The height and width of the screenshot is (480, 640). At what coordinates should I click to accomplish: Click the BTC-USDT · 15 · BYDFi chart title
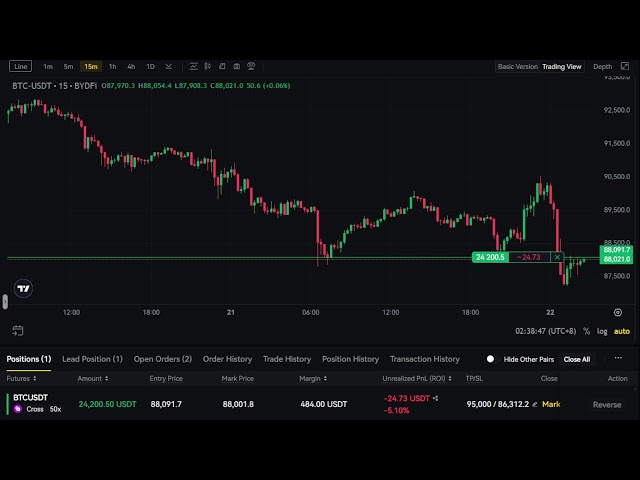click(x=55, y=86)
